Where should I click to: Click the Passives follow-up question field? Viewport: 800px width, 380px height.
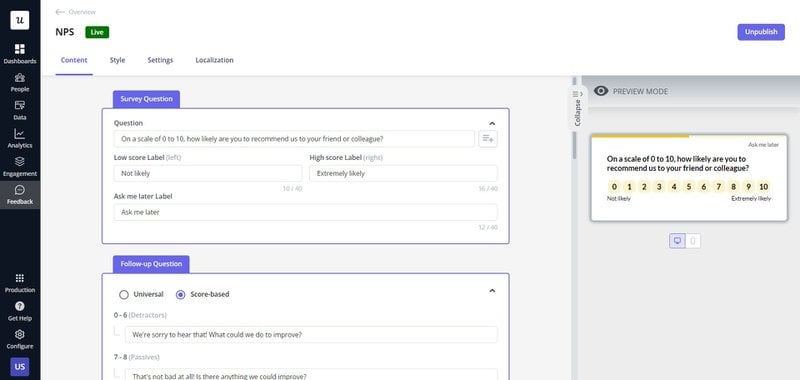click(x=311, y=375)
